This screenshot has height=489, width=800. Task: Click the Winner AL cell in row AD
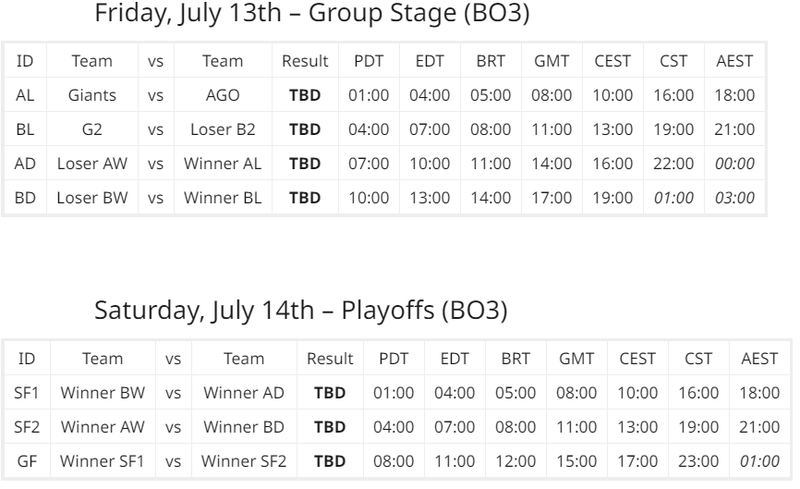coord(222,163)
